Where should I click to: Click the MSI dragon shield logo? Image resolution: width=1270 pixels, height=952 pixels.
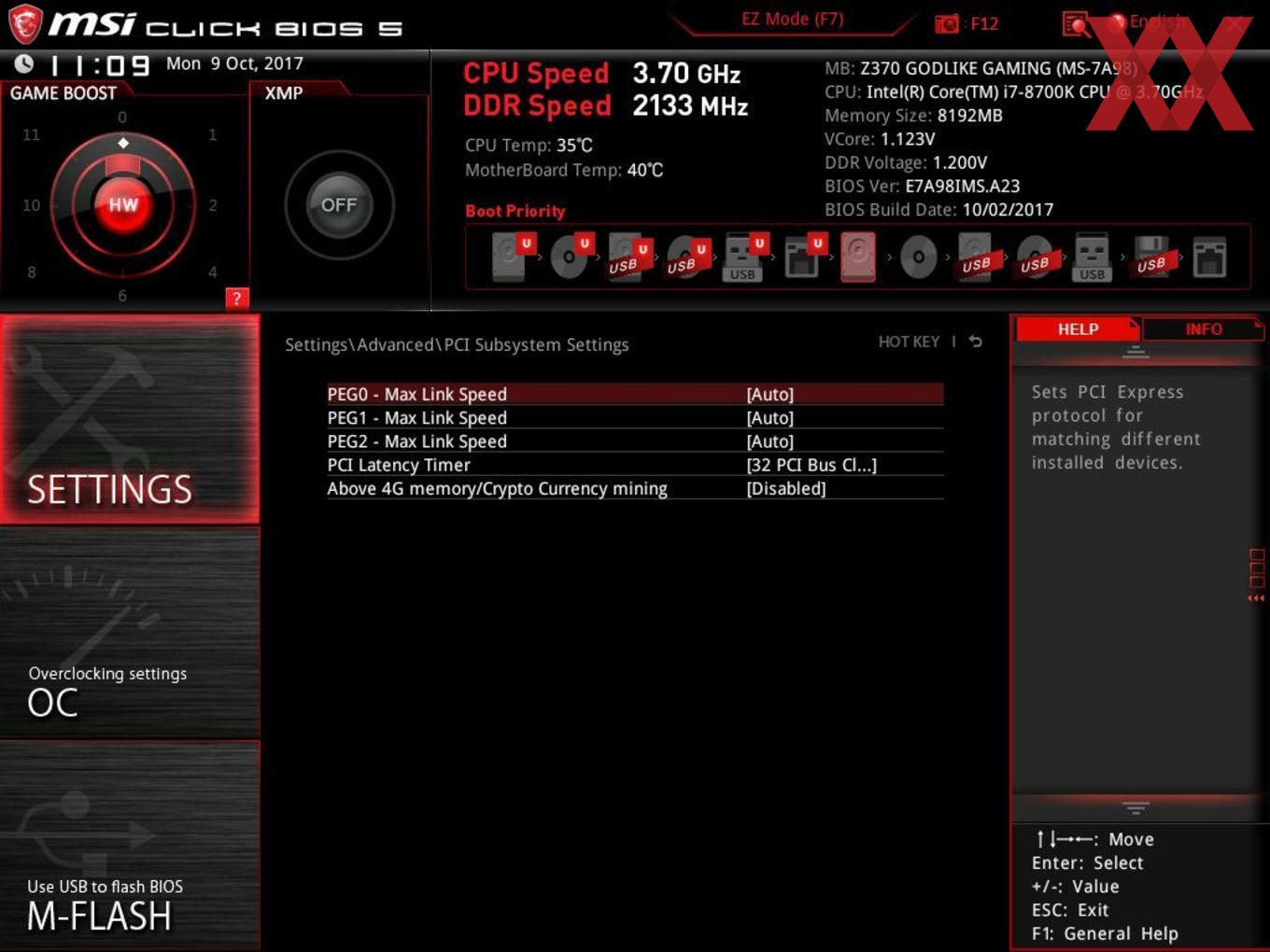pos(24,24)
